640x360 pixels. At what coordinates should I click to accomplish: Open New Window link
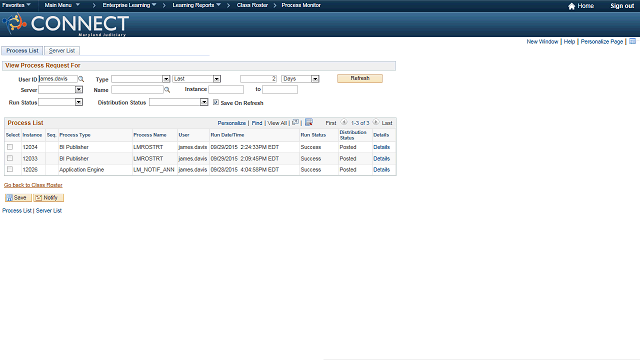pyautogui.click(x=542, y=42)
